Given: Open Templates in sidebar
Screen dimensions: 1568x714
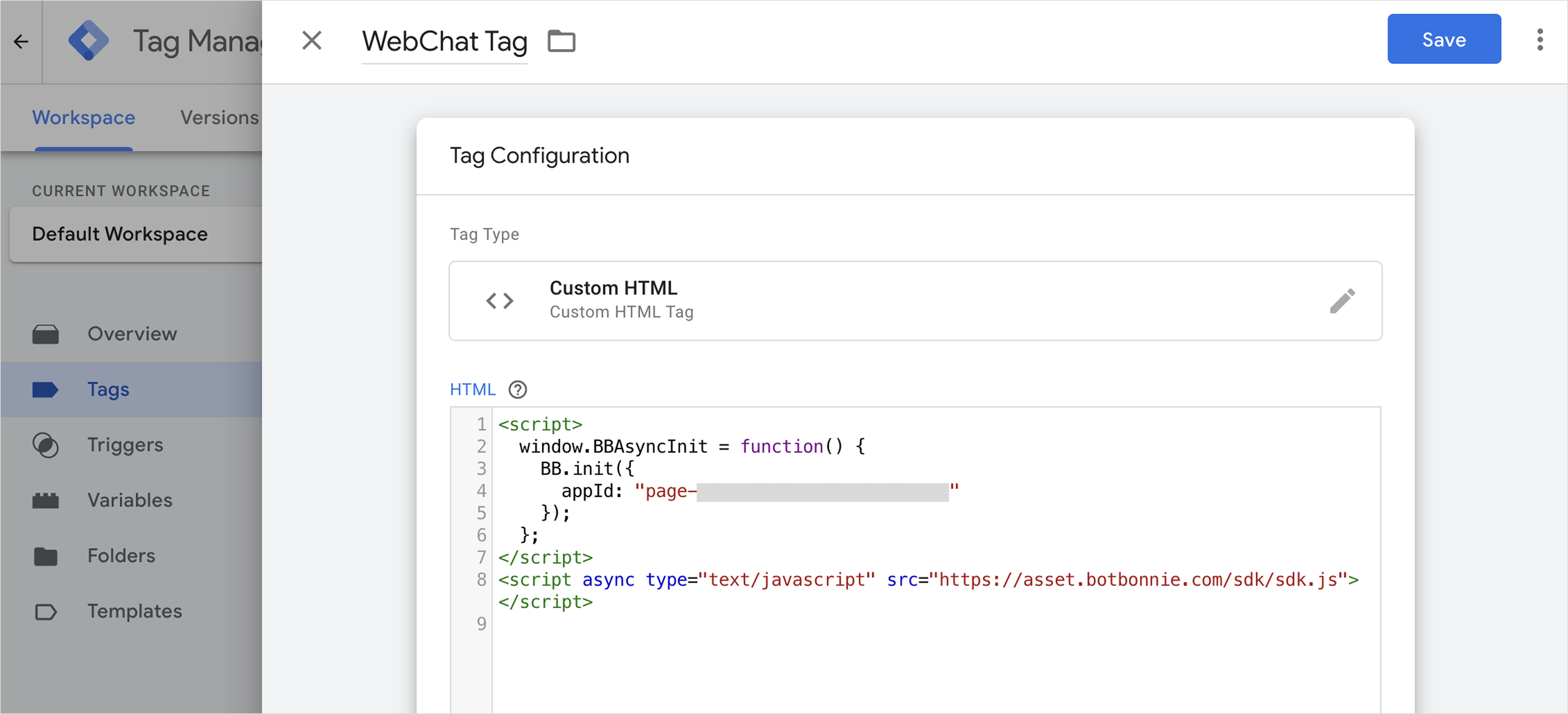Looking at the screenshot, I should pyautogui.click(x=134, y=610).
